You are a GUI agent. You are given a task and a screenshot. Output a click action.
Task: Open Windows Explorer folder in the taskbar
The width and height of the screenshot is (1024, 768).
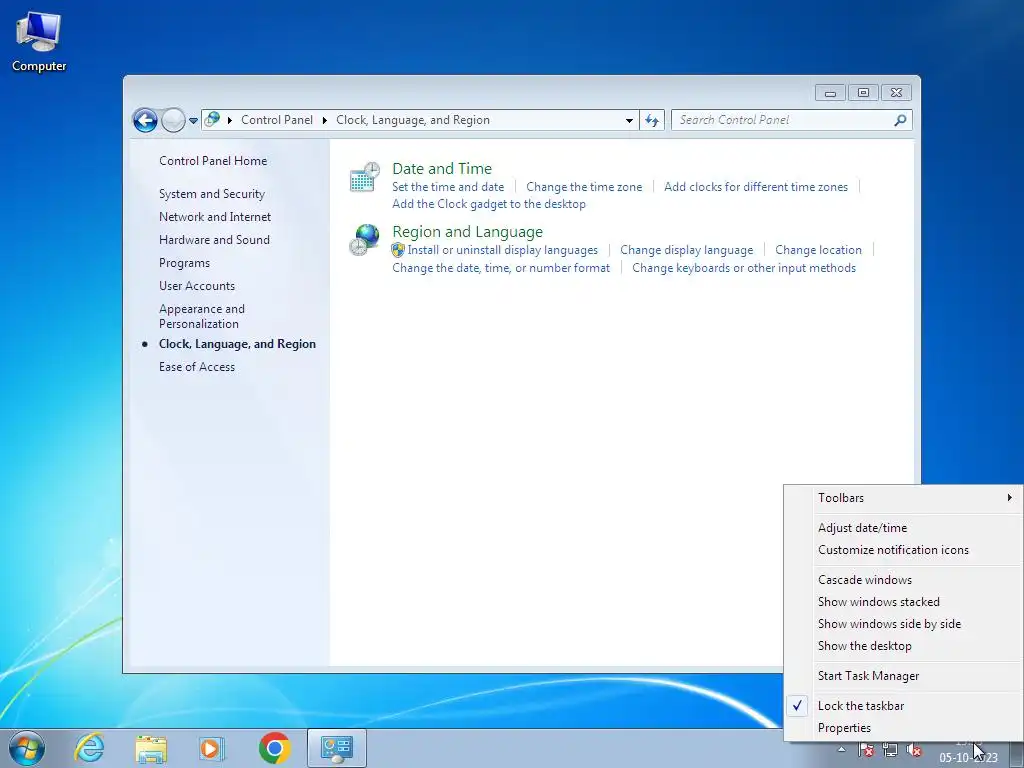coord(151,748)
